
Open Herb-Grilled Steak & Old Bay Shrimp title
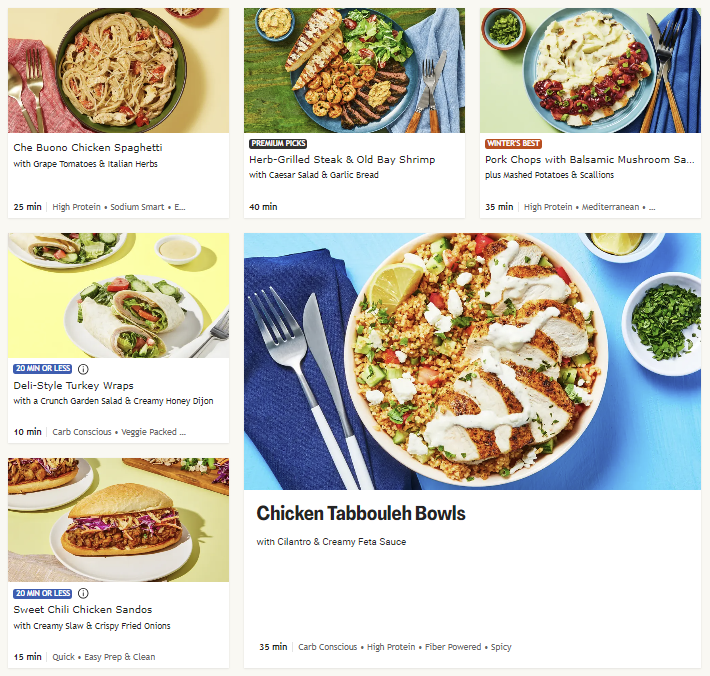(x=342, y=159)
